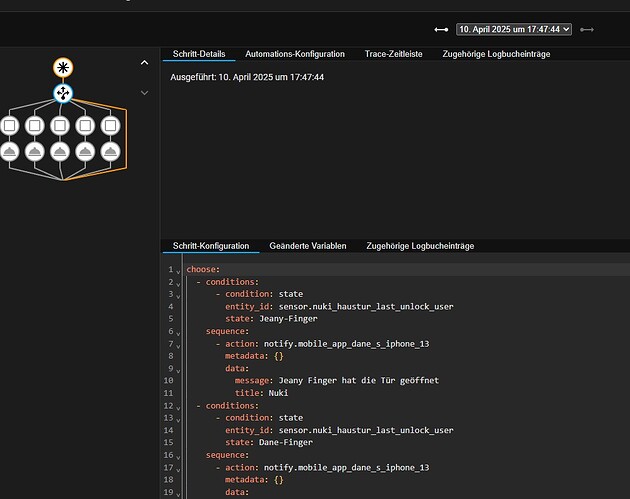630x499 pixels.
Task: Click 'metadata: {}' on line 18
Action: [x=254, y=480]
